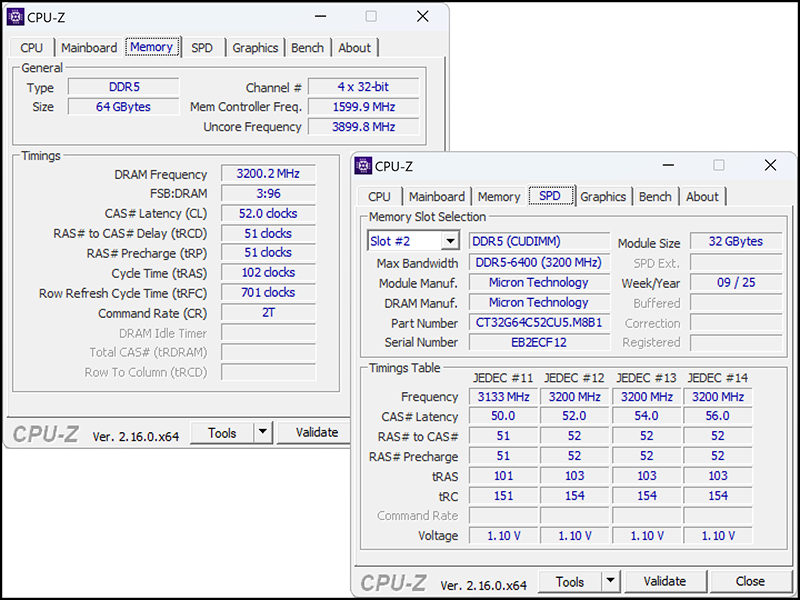
Task: Click the JEDEC #12 frequency 3200 MHz cell
Action: tap(575, 396)
